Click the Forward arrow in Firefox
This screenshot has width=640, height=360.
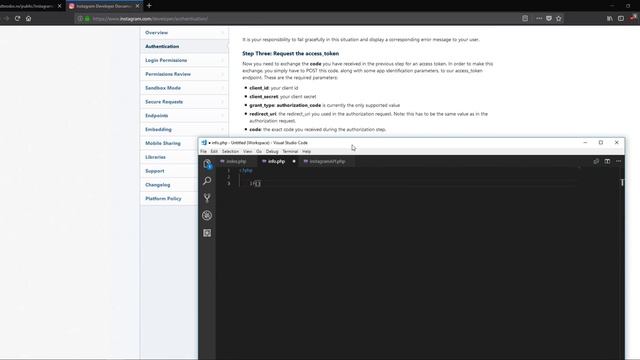[6, 18]
